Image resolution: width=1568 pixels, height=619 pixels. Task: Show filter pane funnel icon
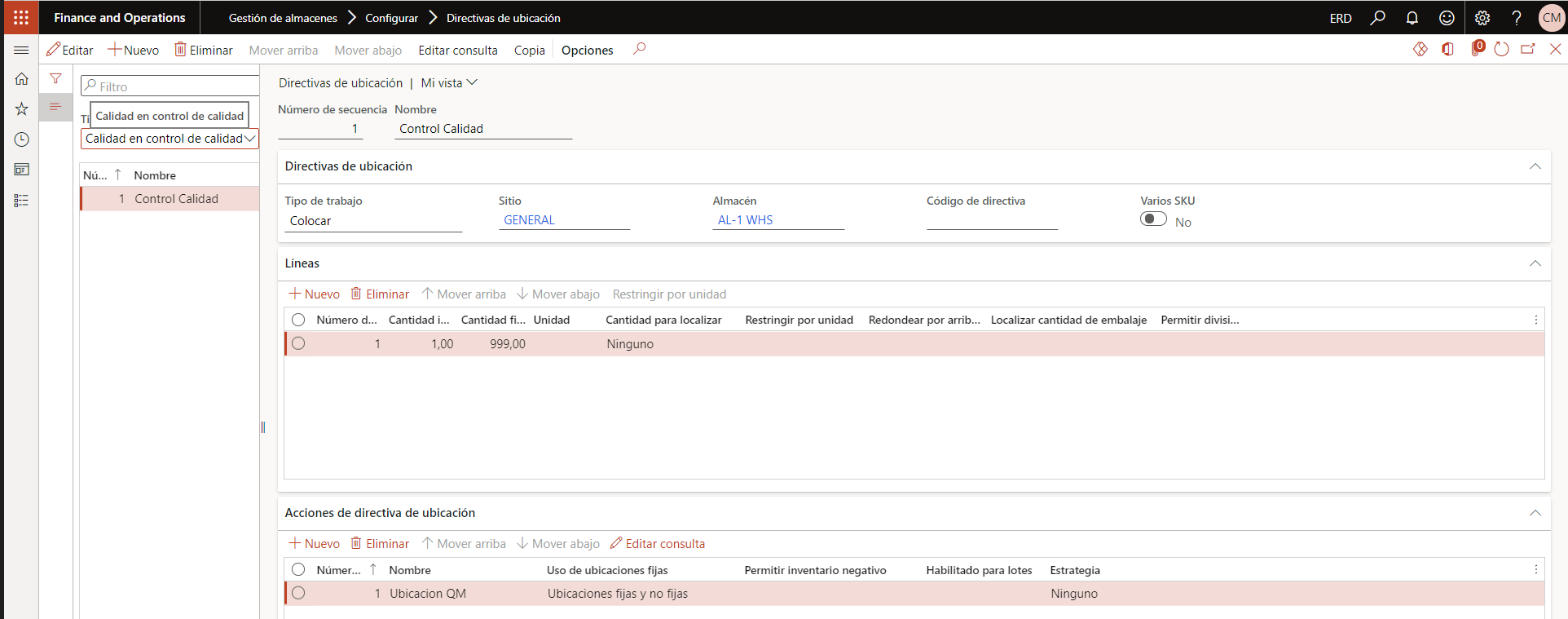coord(55,78)
